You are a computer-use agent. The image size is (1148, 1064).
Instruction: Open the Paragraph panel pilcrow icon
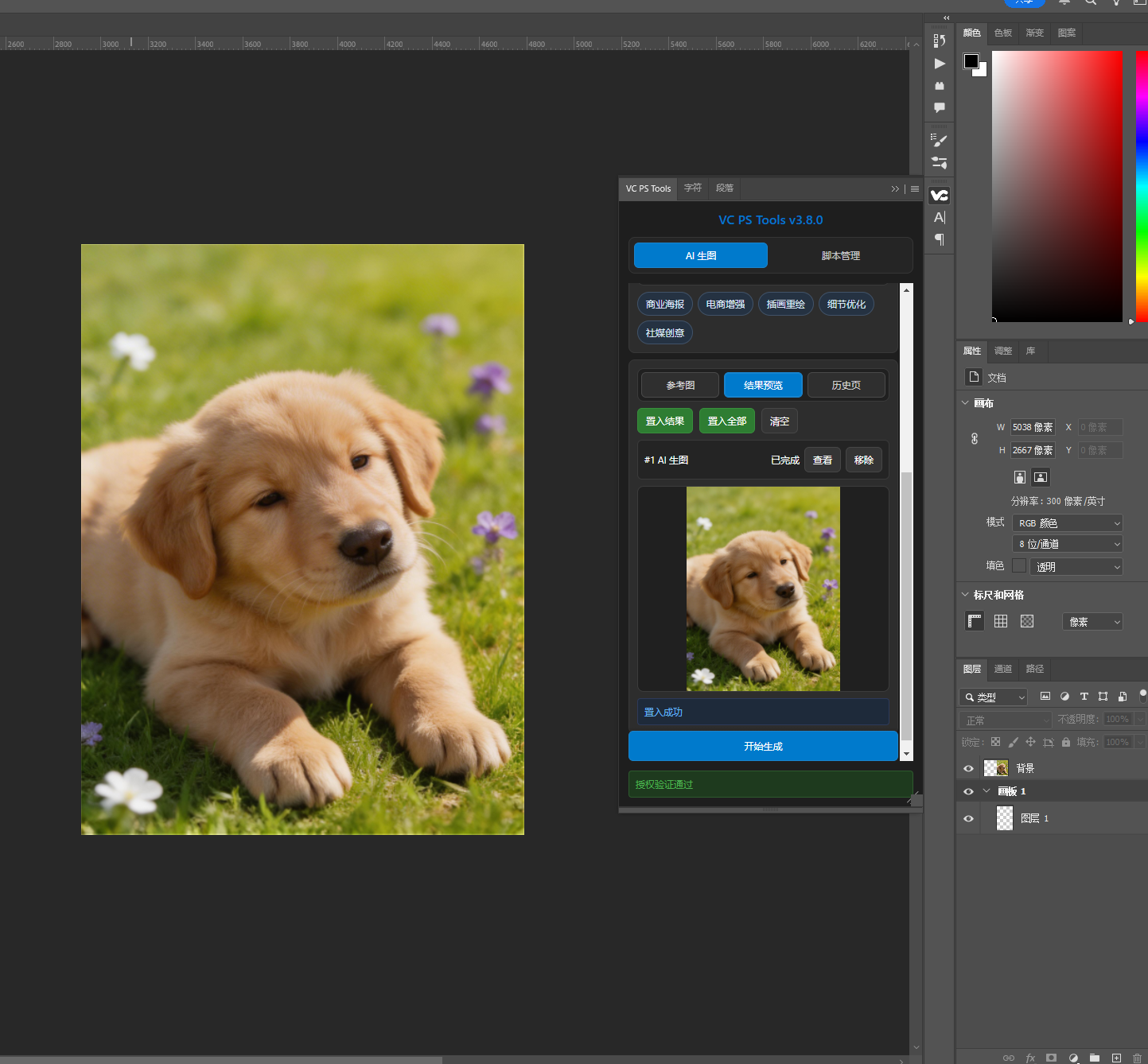(x=940, y=239)
